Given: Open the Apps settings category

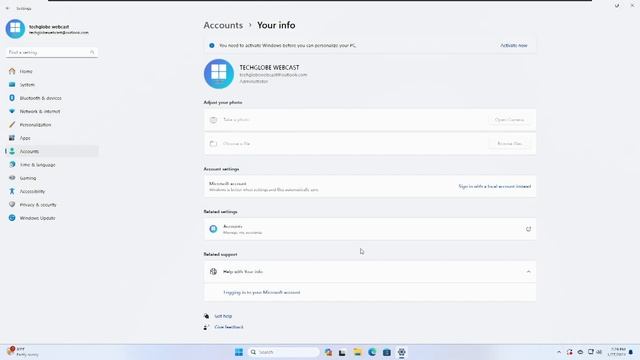Looking at the screenshot, I should click(x=52, y=138).
